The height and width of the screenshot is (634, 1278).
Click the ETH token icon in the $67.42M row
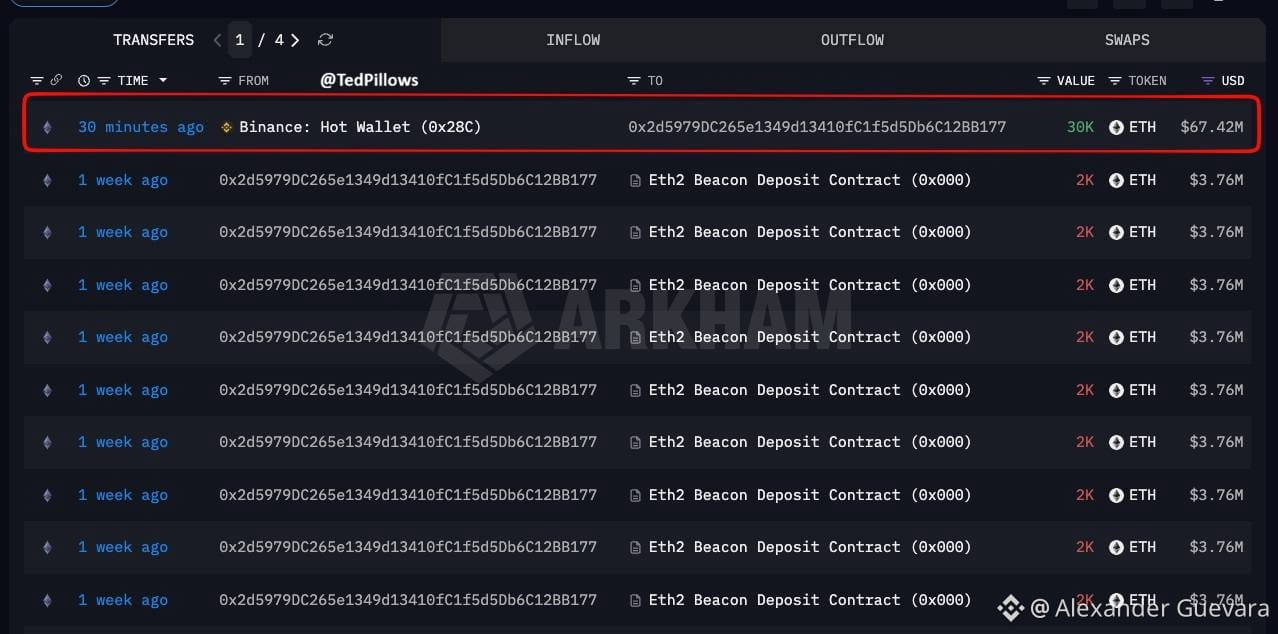point(1117,127)
